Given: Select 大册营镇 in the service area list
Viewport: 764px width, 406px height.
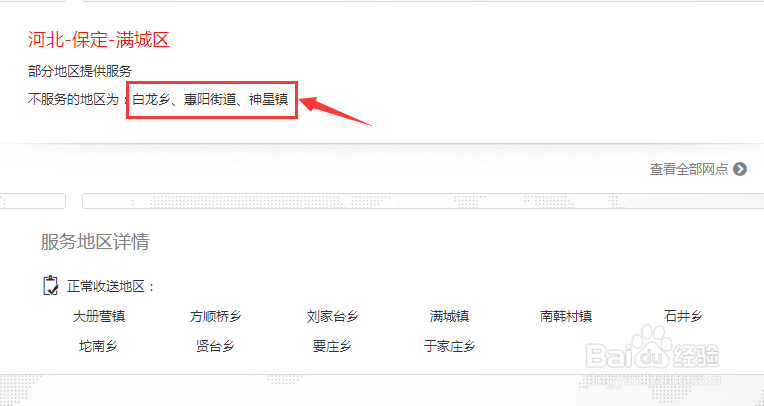Looking at the screenshot, I should [x=99, y=316].
